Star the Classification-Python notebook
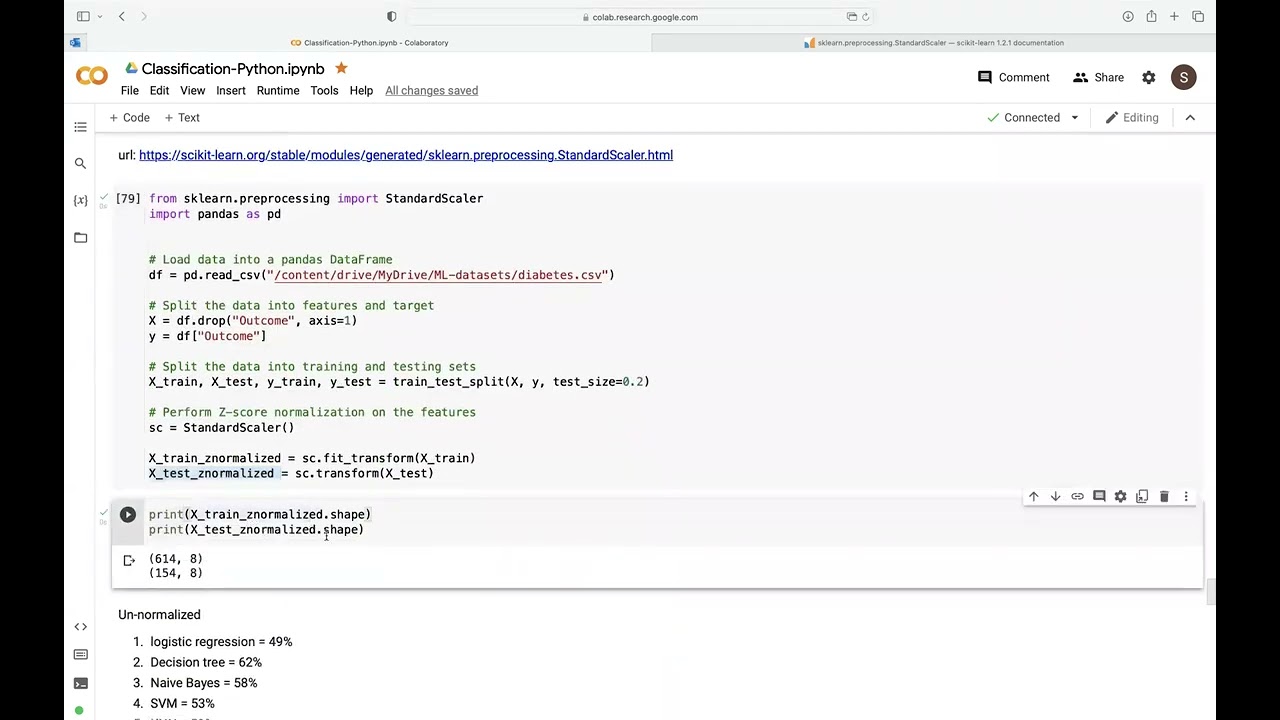This screenshot has height=720, width=1280. point(341,68)
